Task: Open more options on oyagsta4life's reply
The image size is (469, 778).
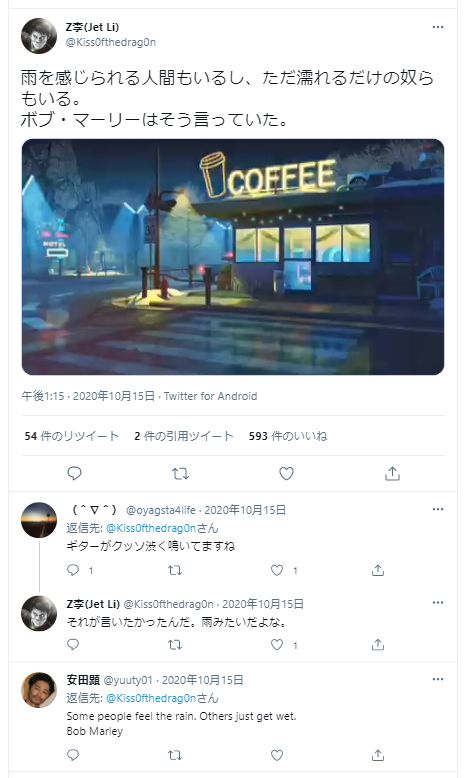Action: click(x=438, y=509)
